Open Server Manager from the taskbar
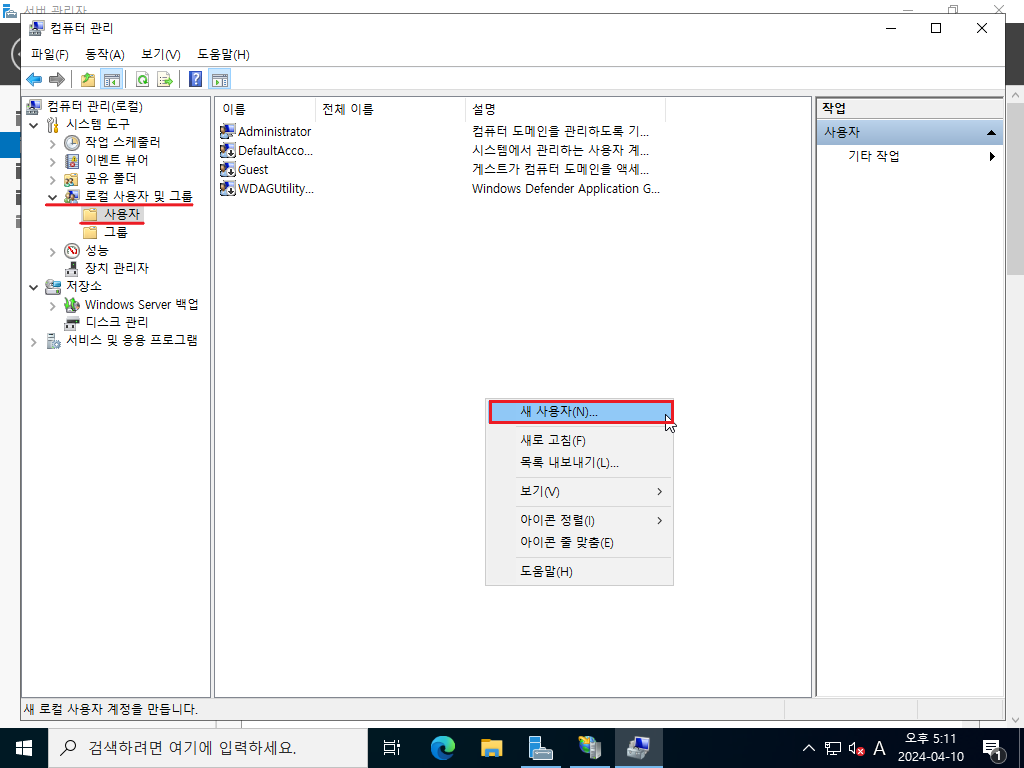Image resolution: width=1024 pixels, height=768 pixels. click(541, 748)
